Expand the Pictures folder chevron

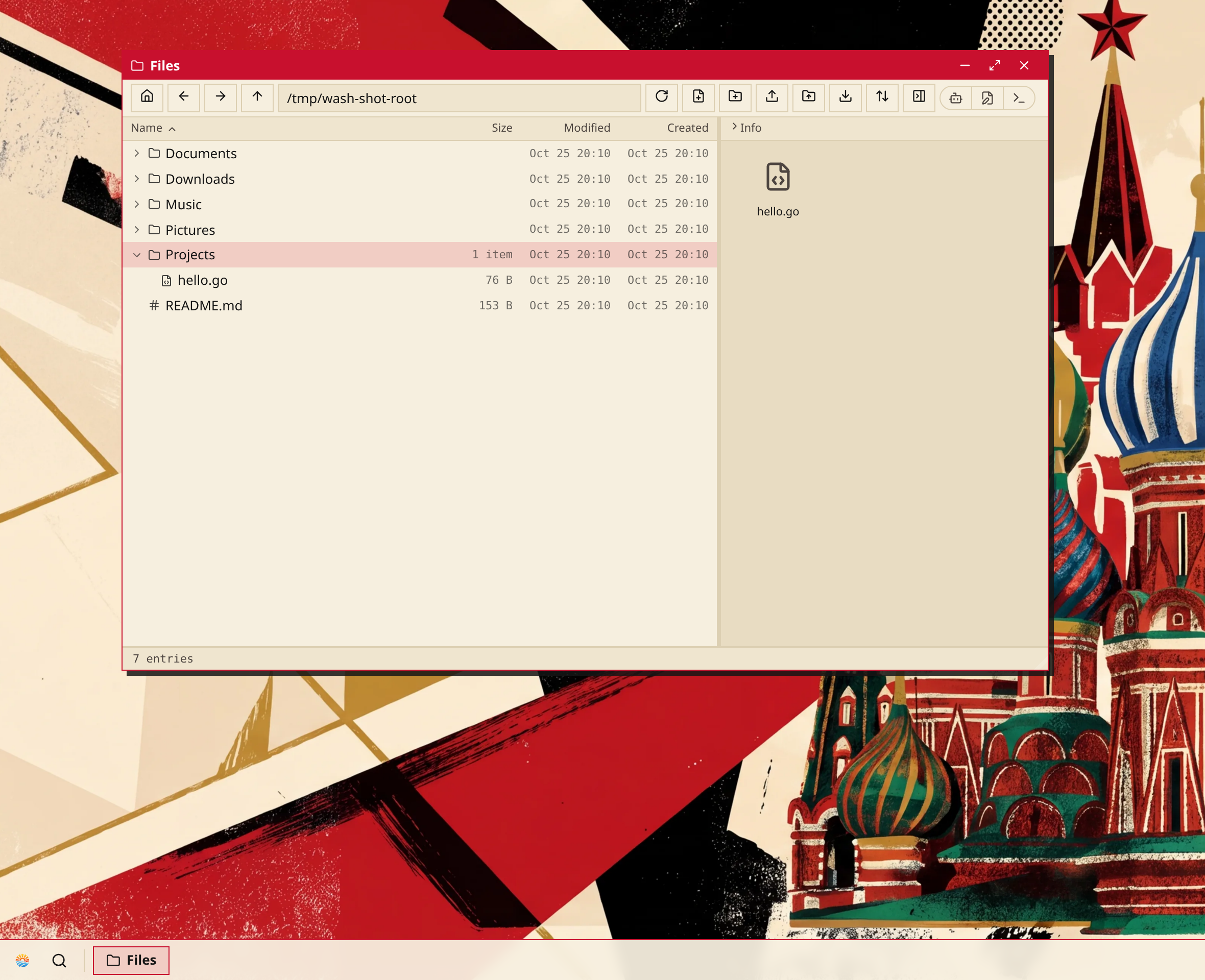pyautogui.click(x=137, y=229)
